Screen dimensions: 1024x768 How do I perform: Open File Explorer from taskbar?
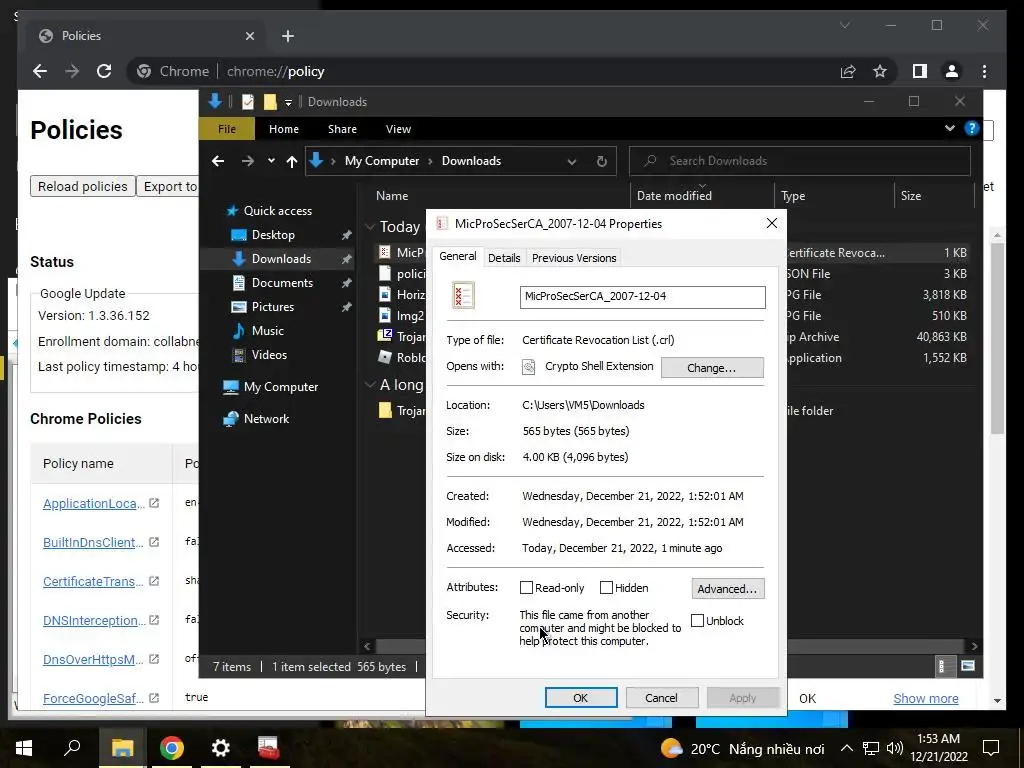click(x=122, y=748)
